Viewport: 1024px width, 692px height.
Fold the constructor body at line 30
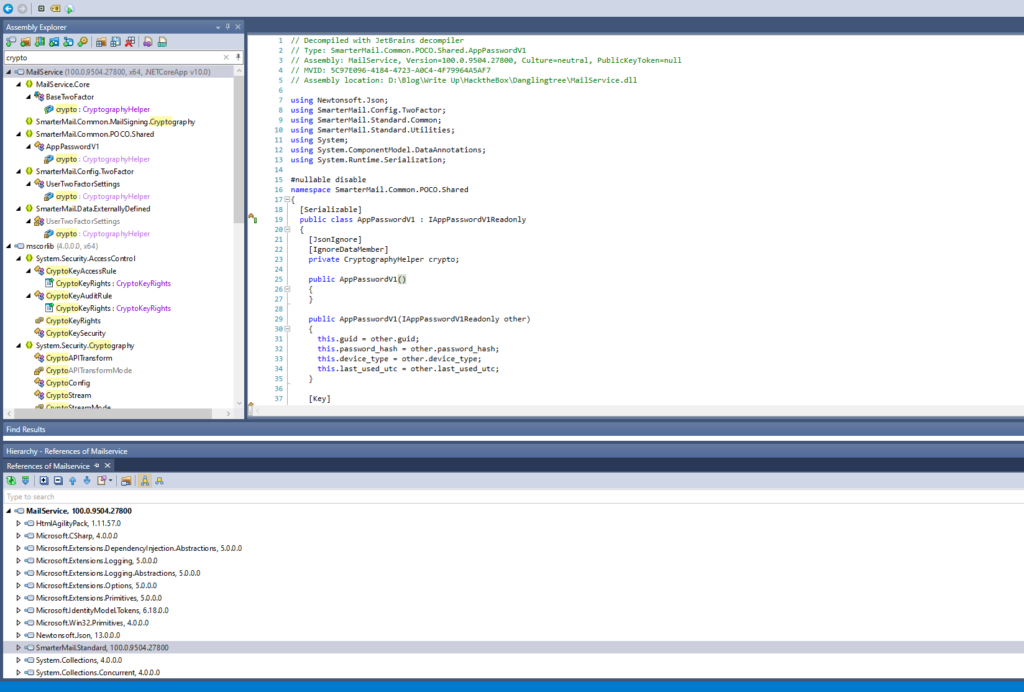(287, 329)
